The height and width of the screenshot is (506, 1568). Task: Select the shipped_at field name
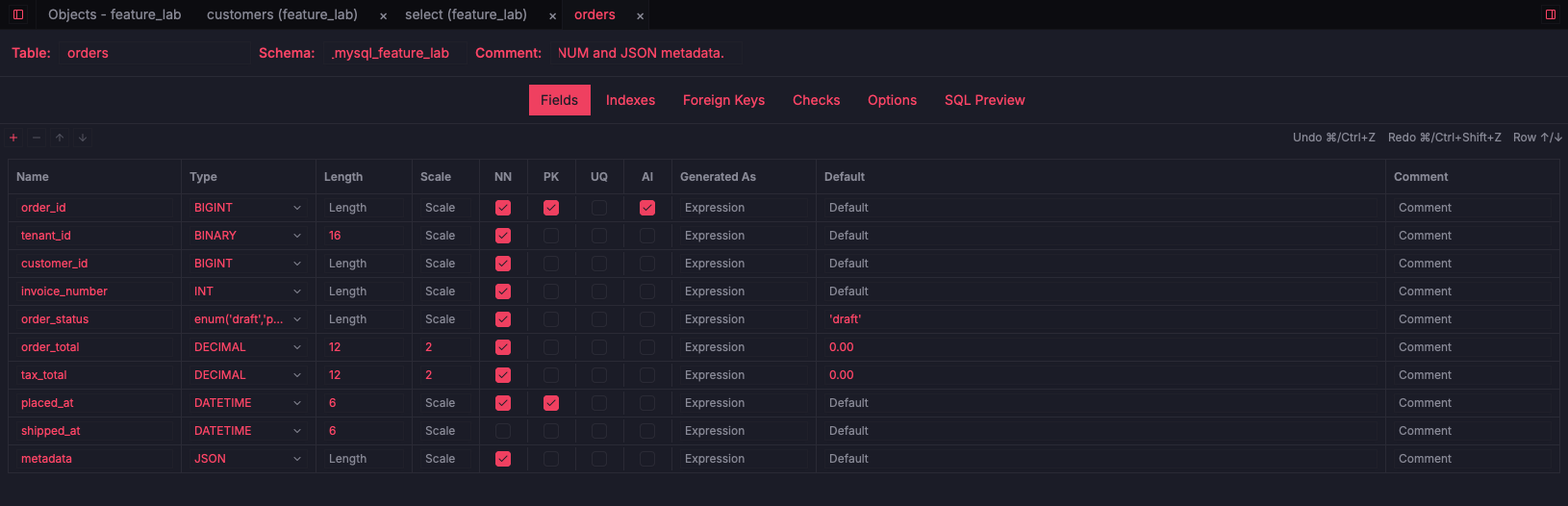[96, 431]
